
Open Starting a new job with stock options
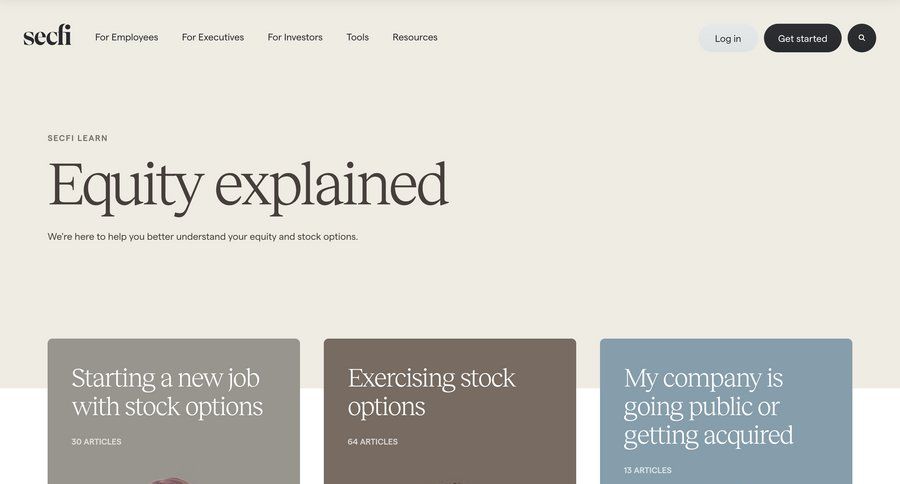(x=167, y=392)
